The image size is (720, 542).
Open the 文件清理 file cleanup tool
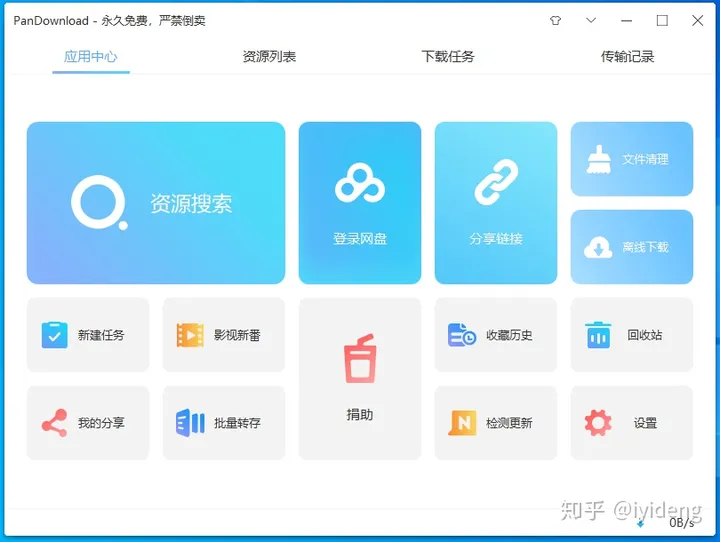631,159
